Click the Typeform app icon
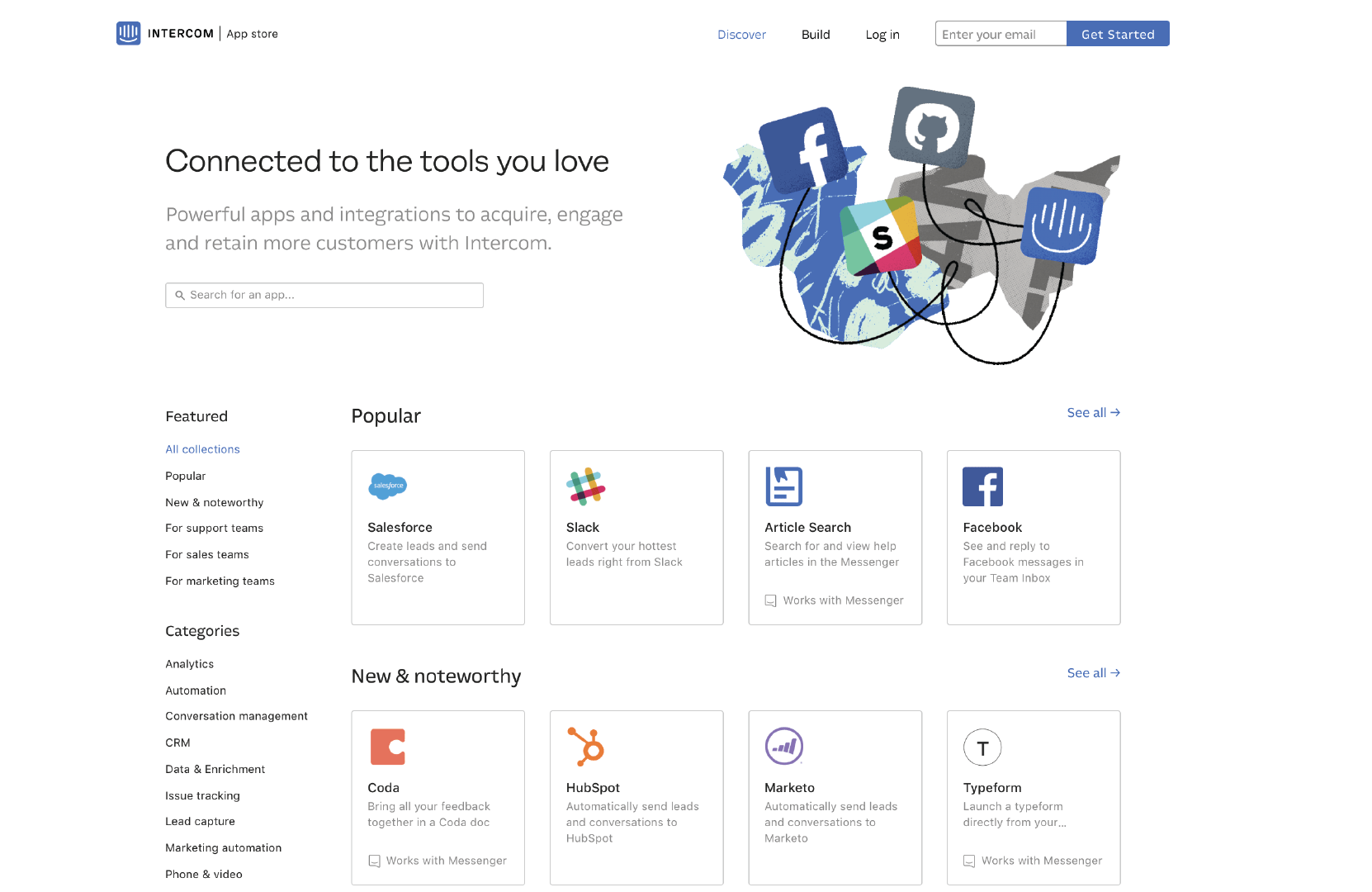Screen dimensions: 1372x892 pos(982,747)
